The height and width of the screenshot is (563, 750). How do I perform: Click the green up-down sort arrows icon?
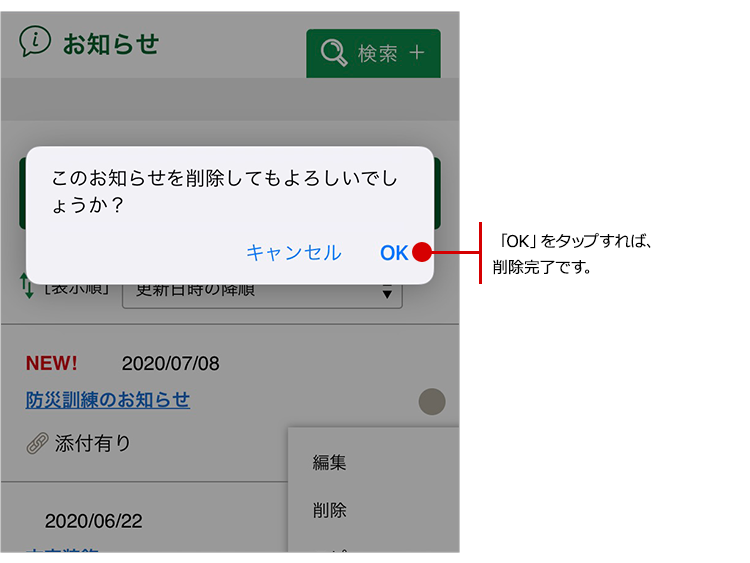(x=27, y=289)
